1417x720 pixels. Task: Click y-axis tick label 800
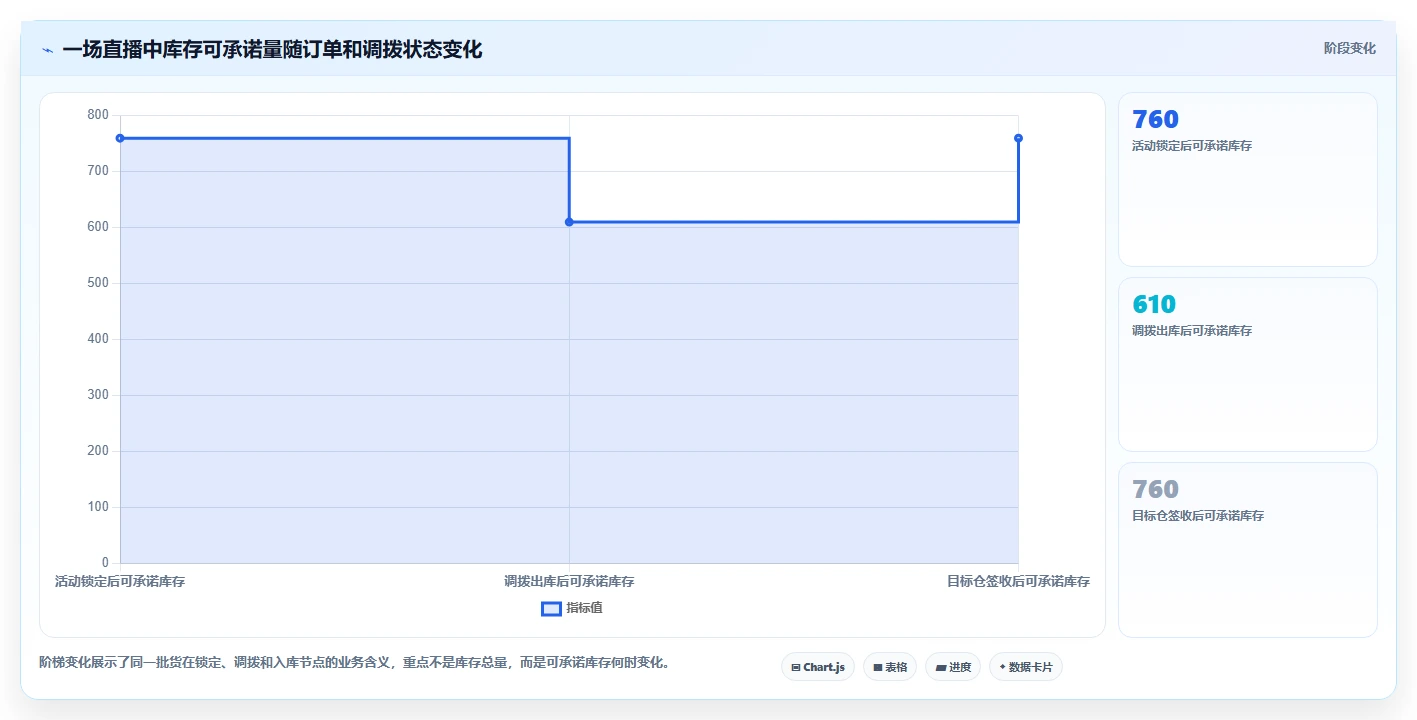[x=98, y=115]
